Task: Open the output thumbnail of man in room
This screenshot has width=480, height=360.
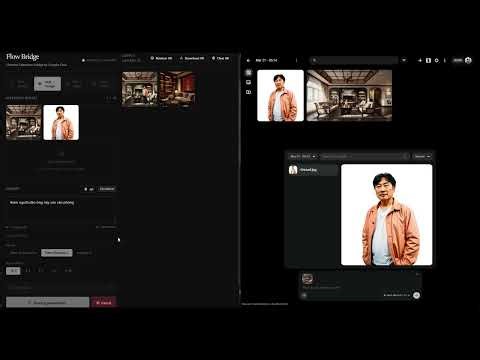Action: pyautogui.click(x=140, y=88)
